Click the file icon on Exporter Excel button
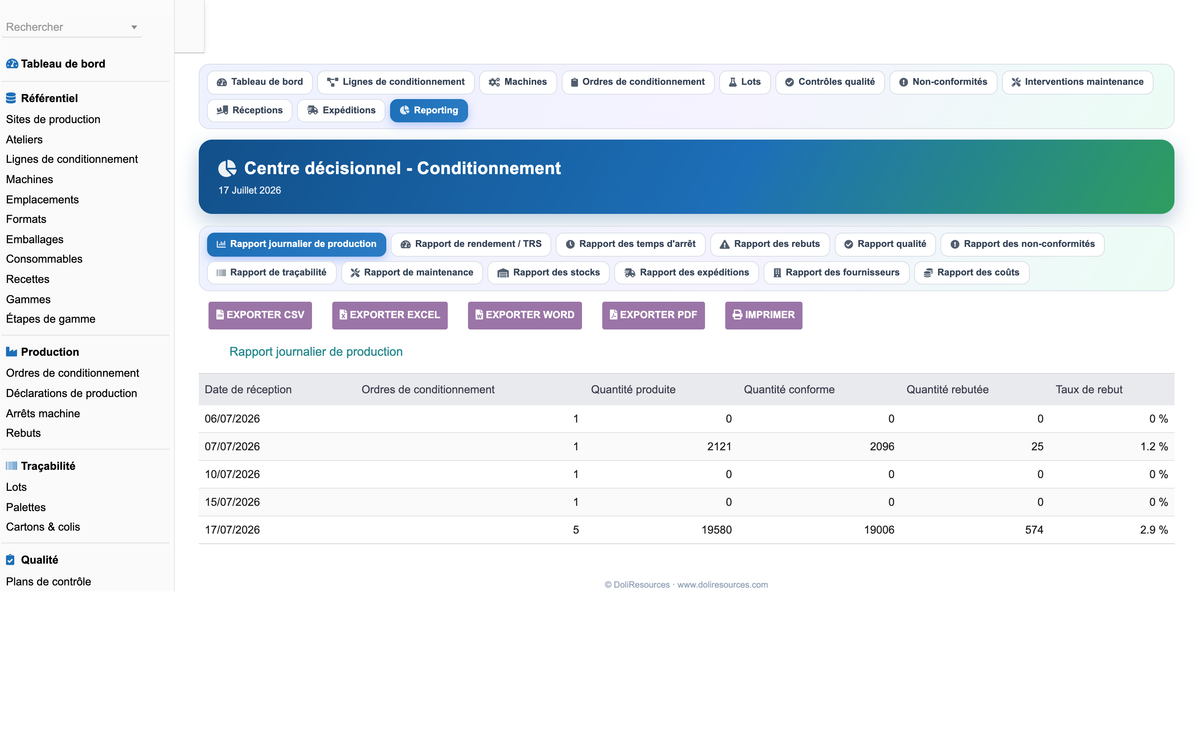This screenshot has height=743, width=1200. tap(343, 315)
